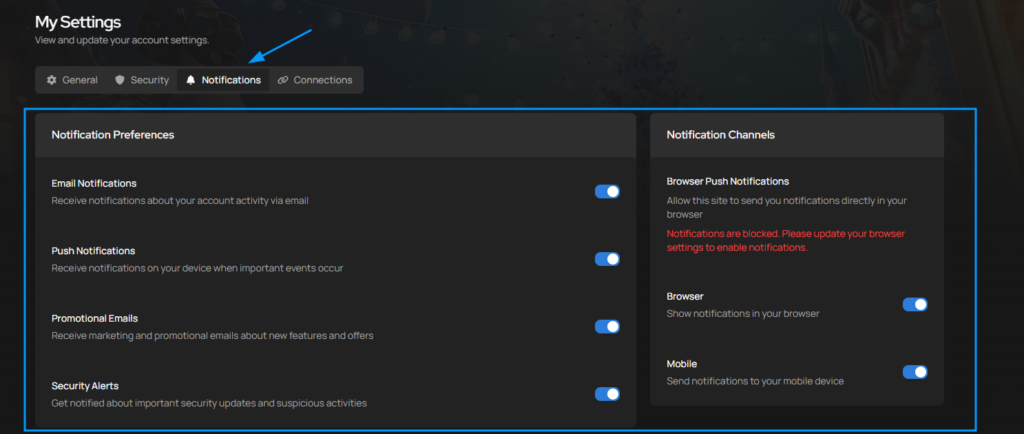Disable the Email Notifications toggle
The image size is (1024, 434).
tap(607, 191)
